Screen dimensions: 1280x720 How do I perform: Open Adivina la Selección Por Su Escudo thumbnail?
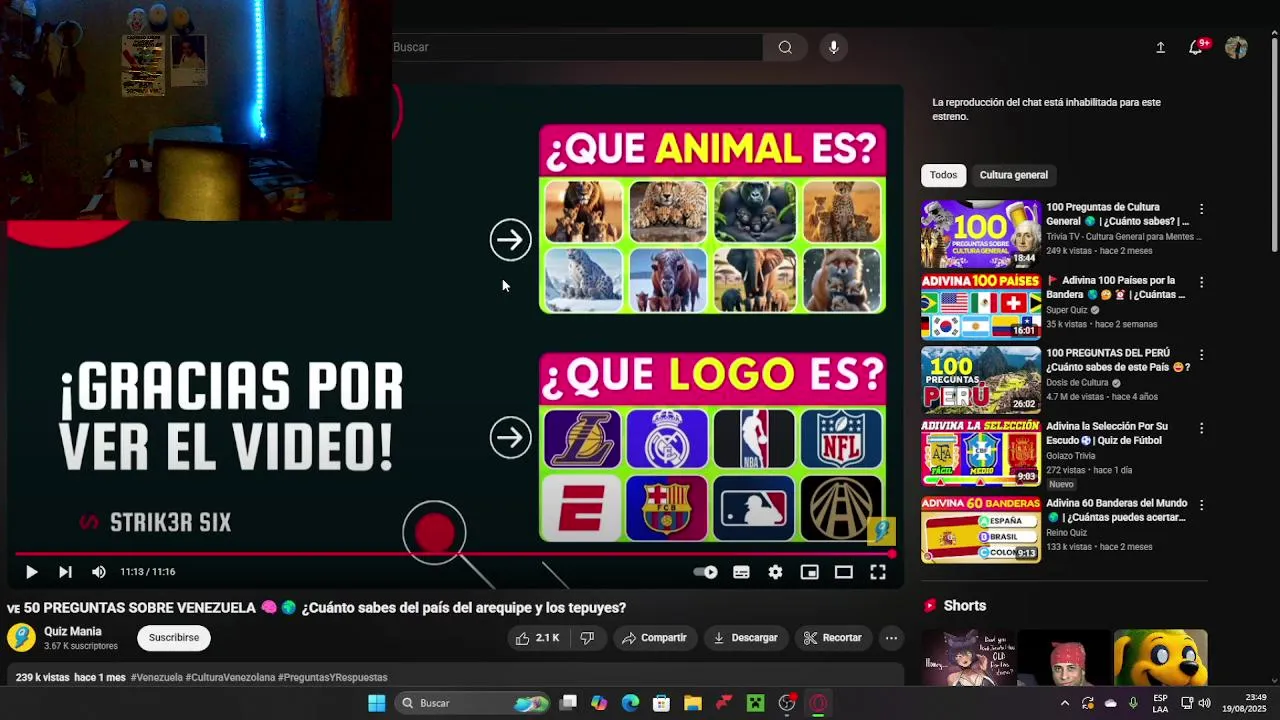point(980,452)
